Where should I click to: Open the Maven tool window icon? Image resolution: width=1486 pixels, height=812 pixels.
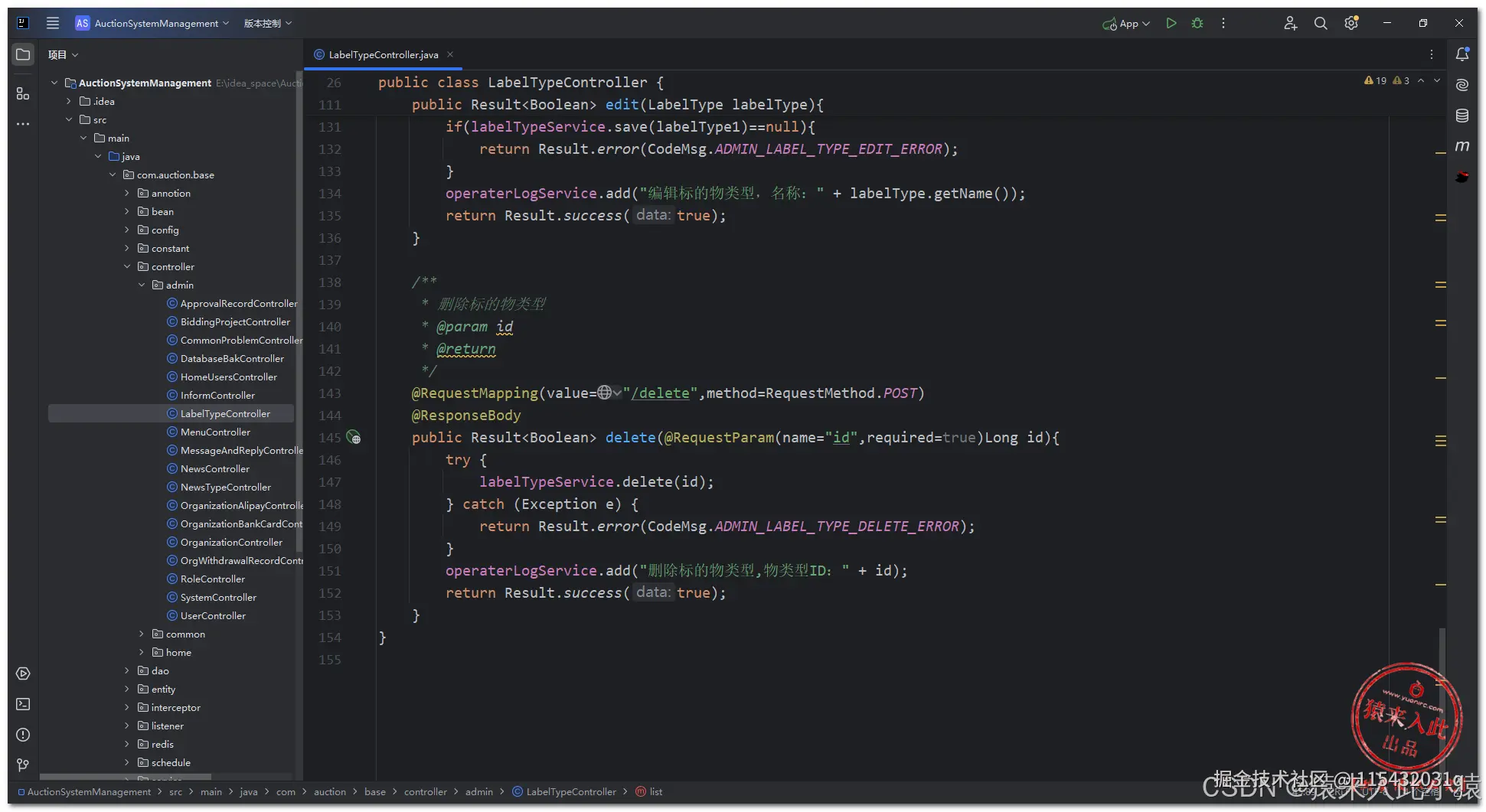tap(1462, 146)
